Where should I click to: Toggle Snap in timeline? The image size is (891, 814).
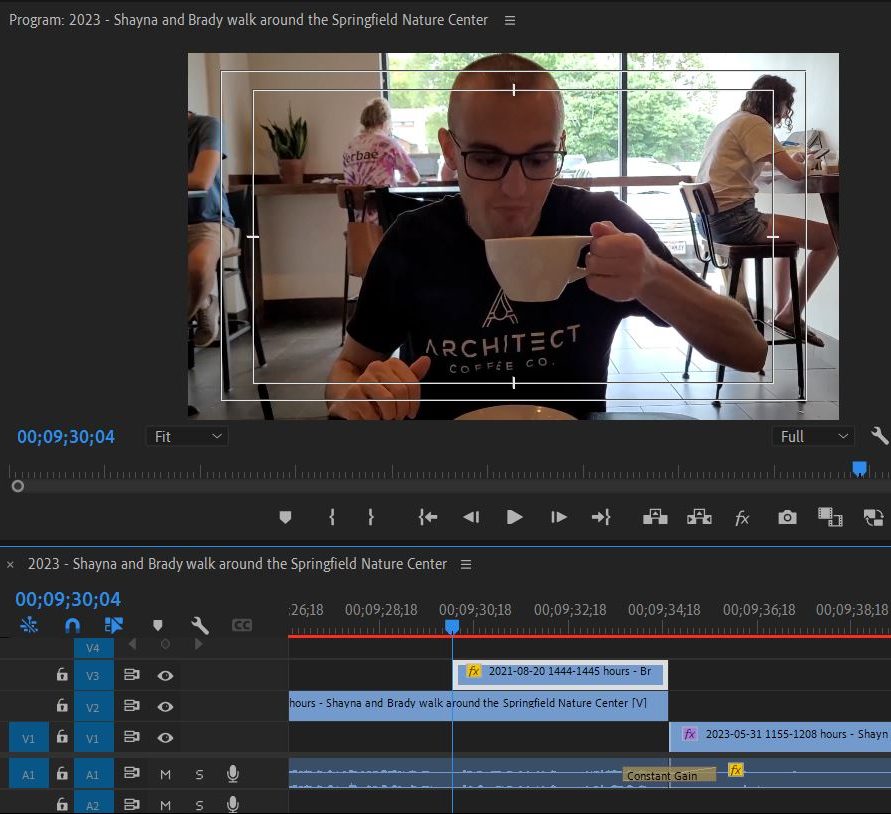(72, 625)
